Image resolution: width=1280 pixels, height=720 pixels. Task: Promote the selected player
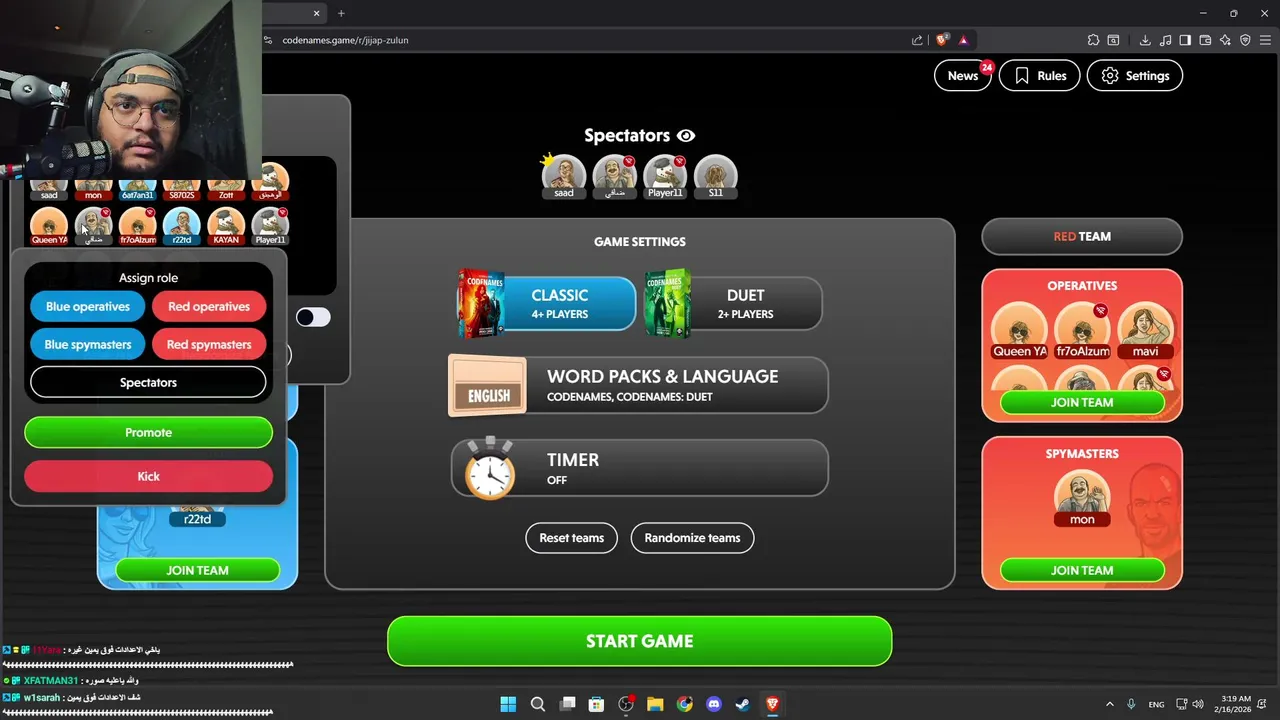[148, 433]
